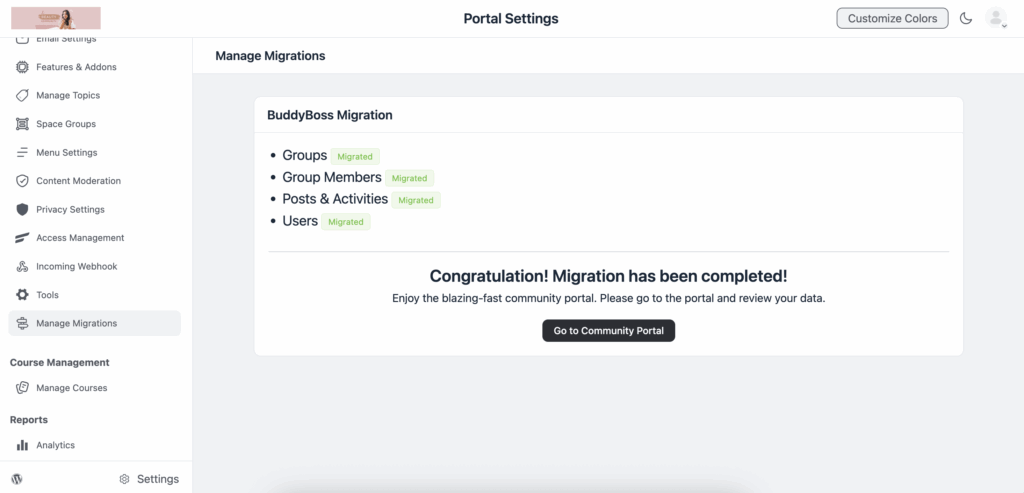Click the Reports section label
The height and width of the screenshot is (493, 1024).
pos(29,420)
